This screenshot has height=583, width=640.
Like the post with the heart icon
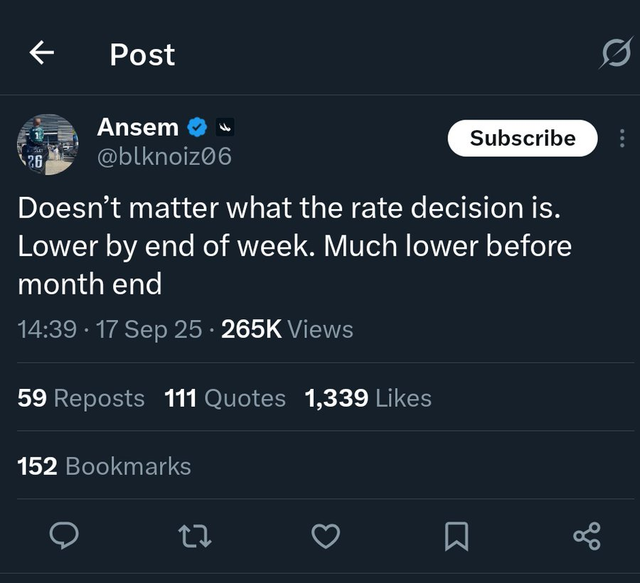click(x=325, y=537)
